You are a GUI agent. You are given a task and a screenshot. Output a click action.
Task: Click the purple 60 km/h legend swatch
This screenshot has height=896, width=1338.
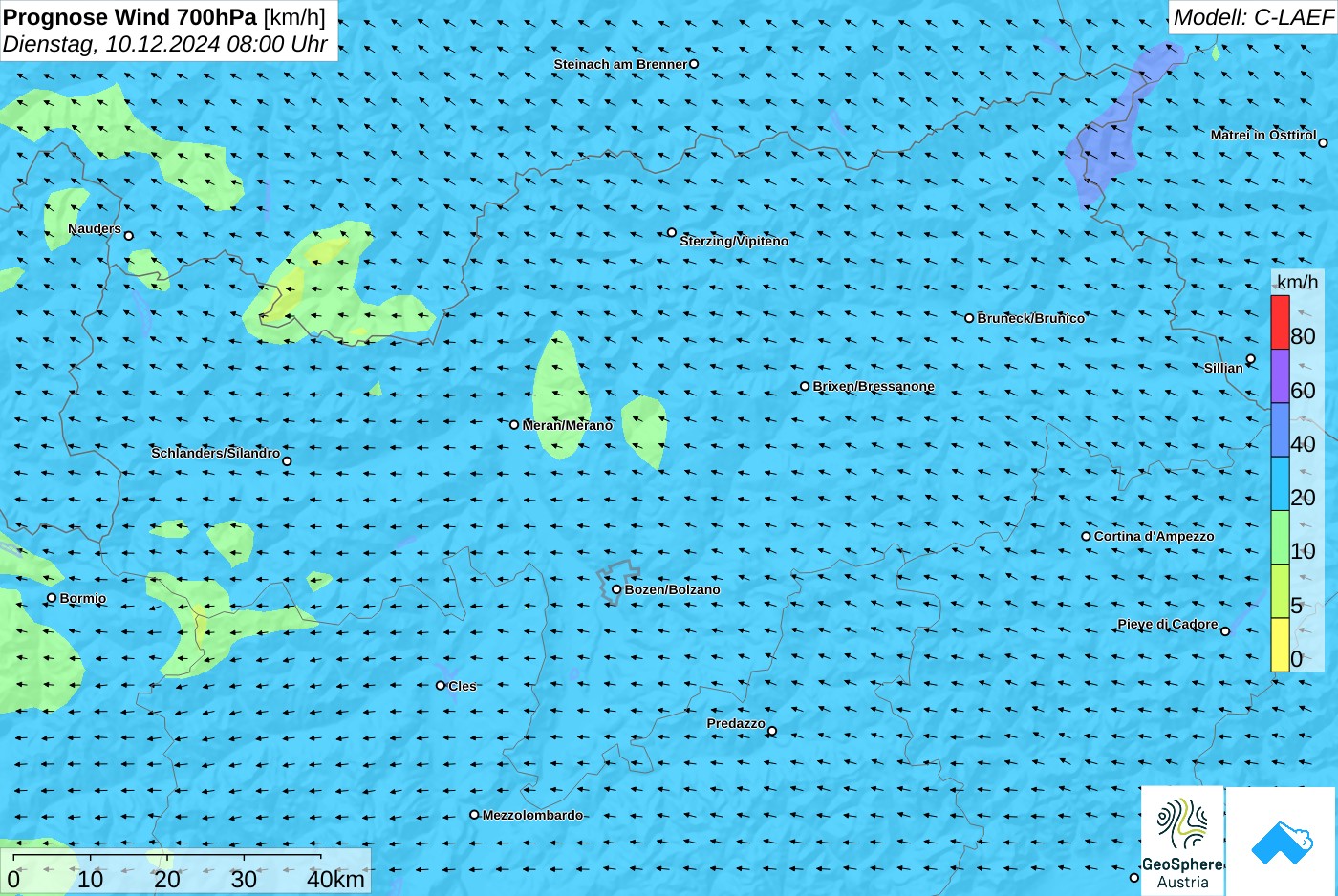1280,376
